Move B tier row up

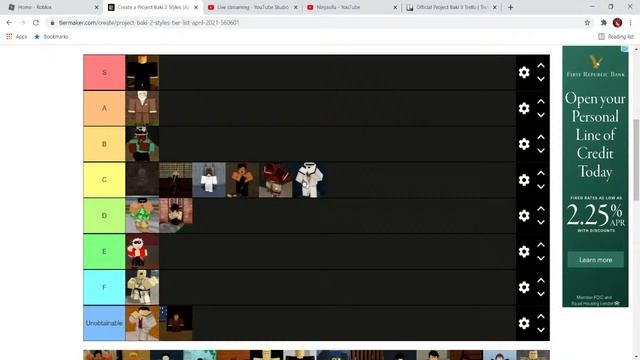click(541, 137)
